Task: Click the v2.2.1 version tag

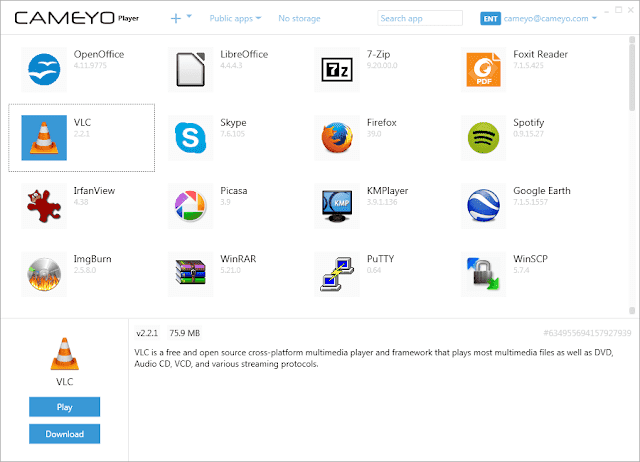Action: click(x=147, y=333)
